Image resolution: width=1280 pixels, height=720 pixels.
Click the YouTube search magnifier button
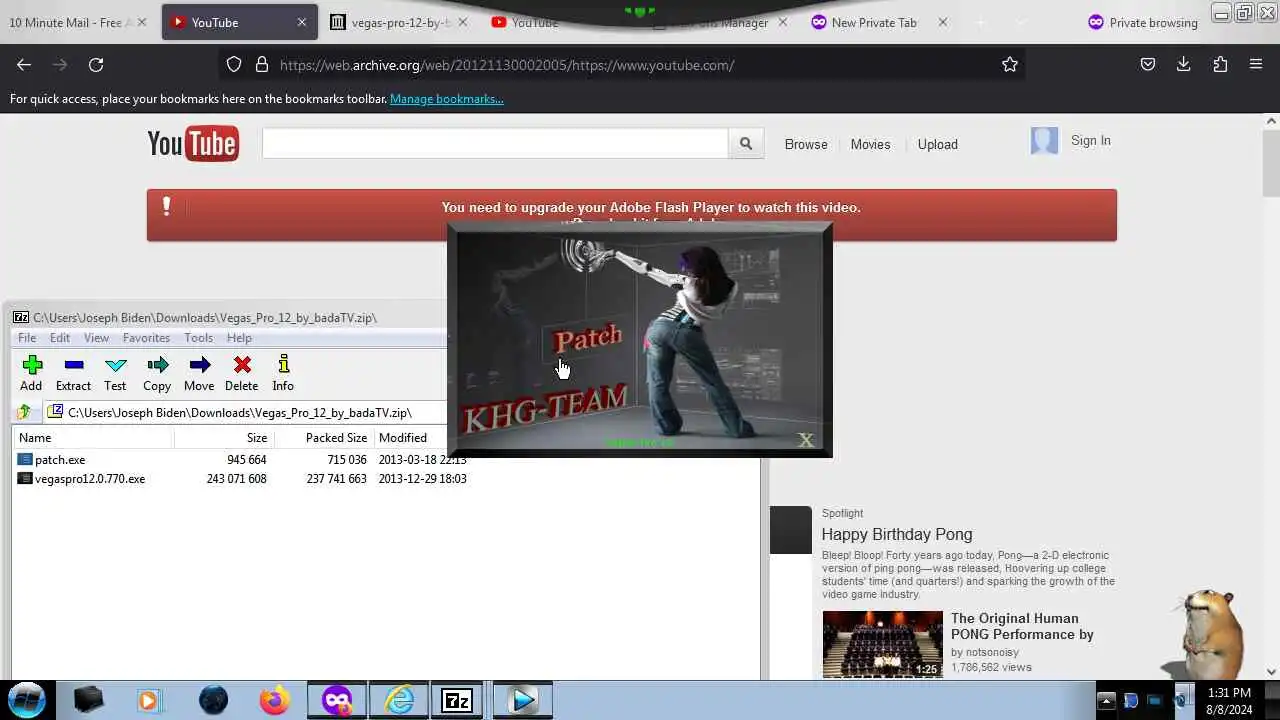pyautogui.click(x=746, y=144)
